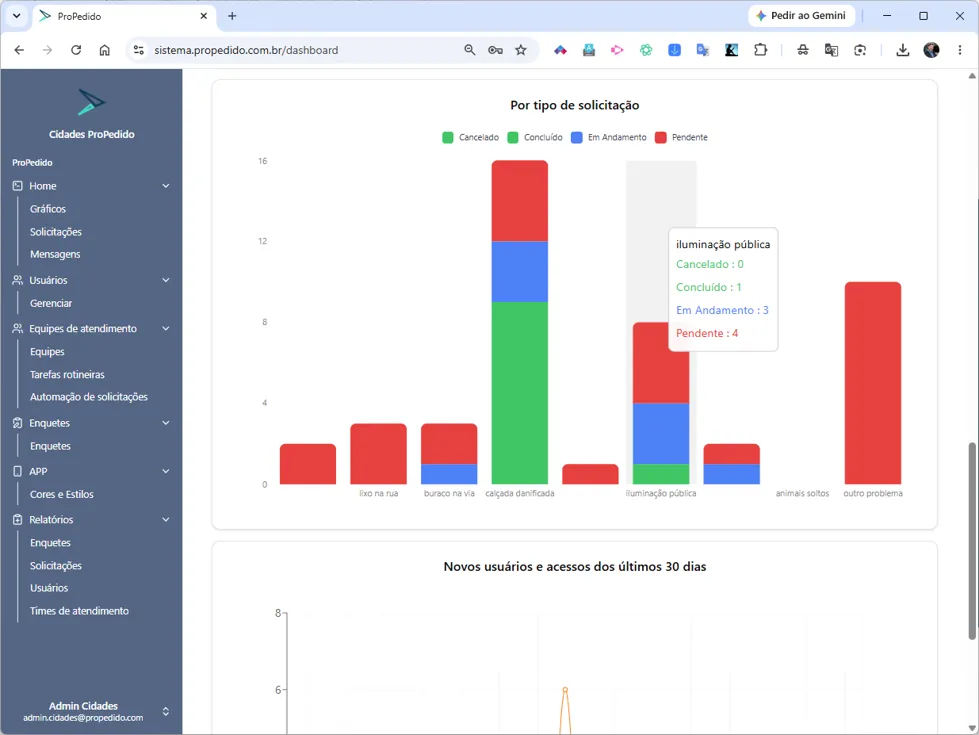Toggle Concluído series in chart legend
Image resolution: width=979 pixels, height=735 pixels.
click(x=535, y=137)
